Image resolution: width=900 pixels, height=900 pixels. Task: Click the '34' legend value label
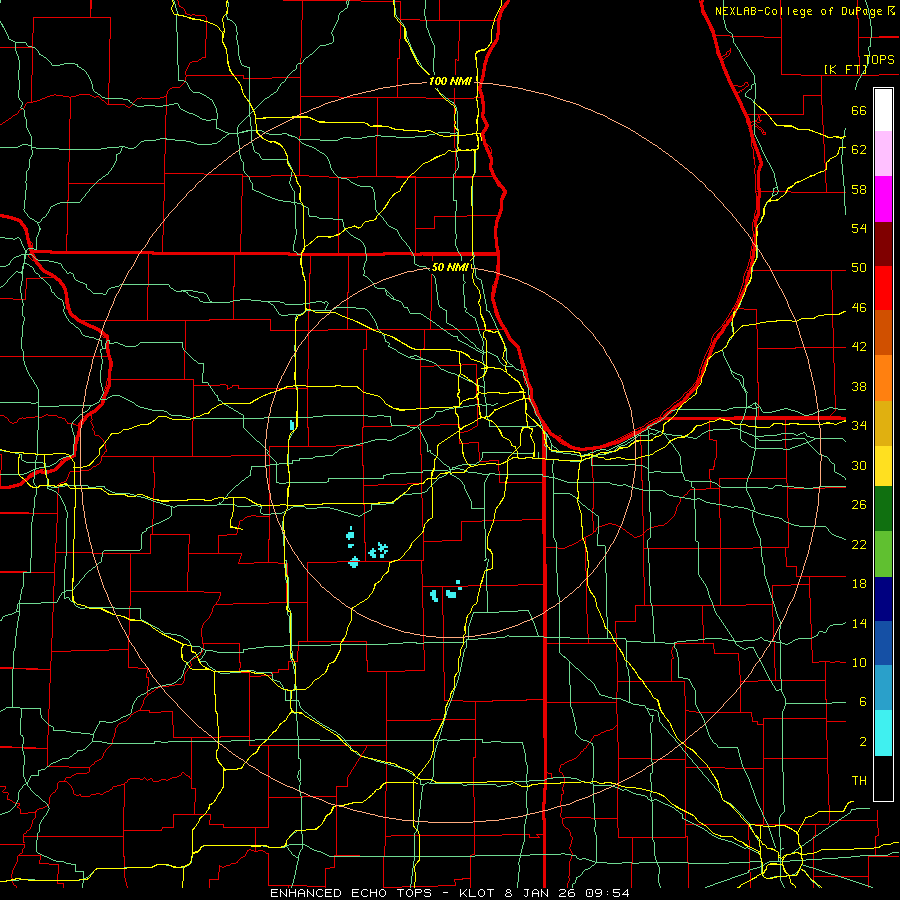[x=859, y=425]
